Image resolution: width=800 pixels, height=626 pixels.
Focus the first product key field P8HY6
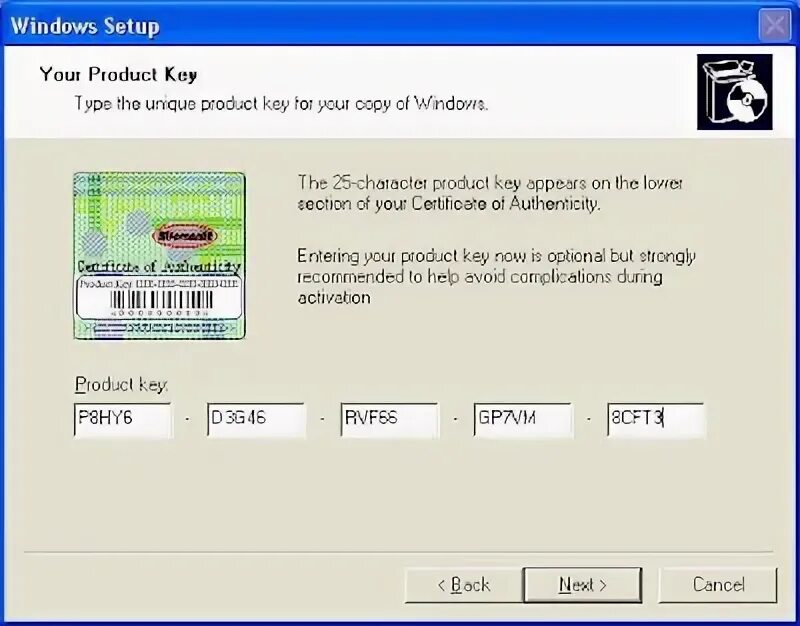click(x=123, y=420)
